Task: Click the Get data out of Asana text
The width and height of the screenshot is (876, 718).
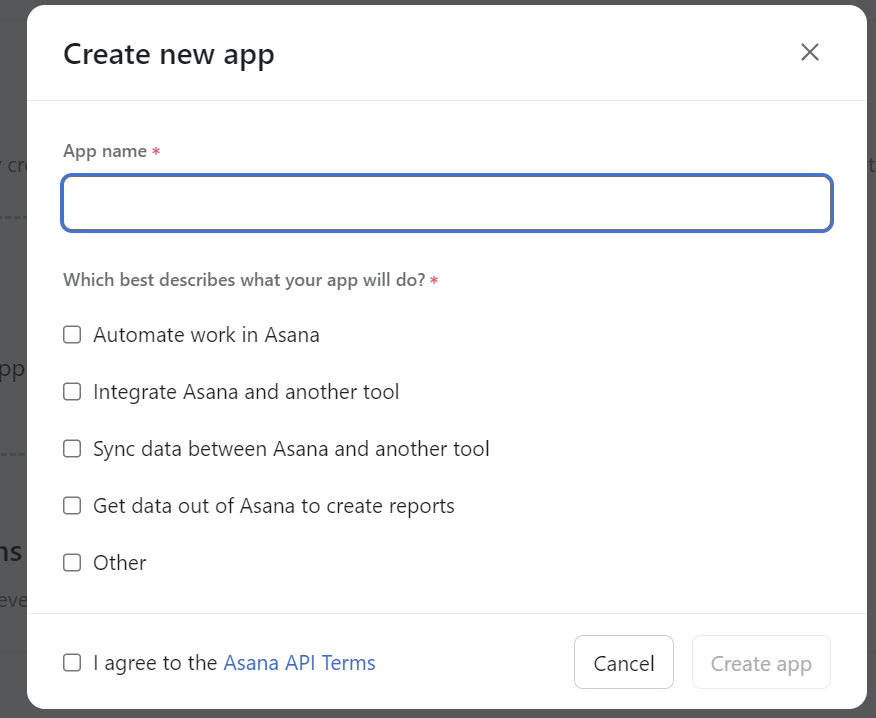Action: tap(273, 506)
